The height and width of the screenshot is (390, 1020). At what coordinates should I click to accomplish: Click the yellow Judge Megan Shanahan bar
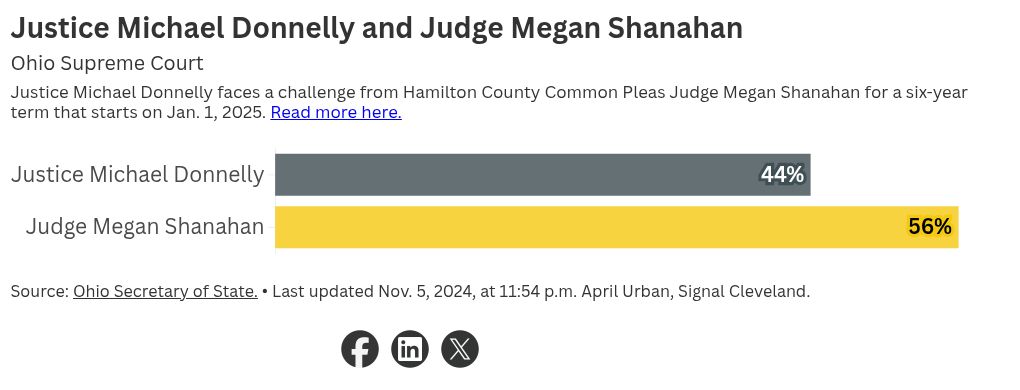click(x=617, y=227)
